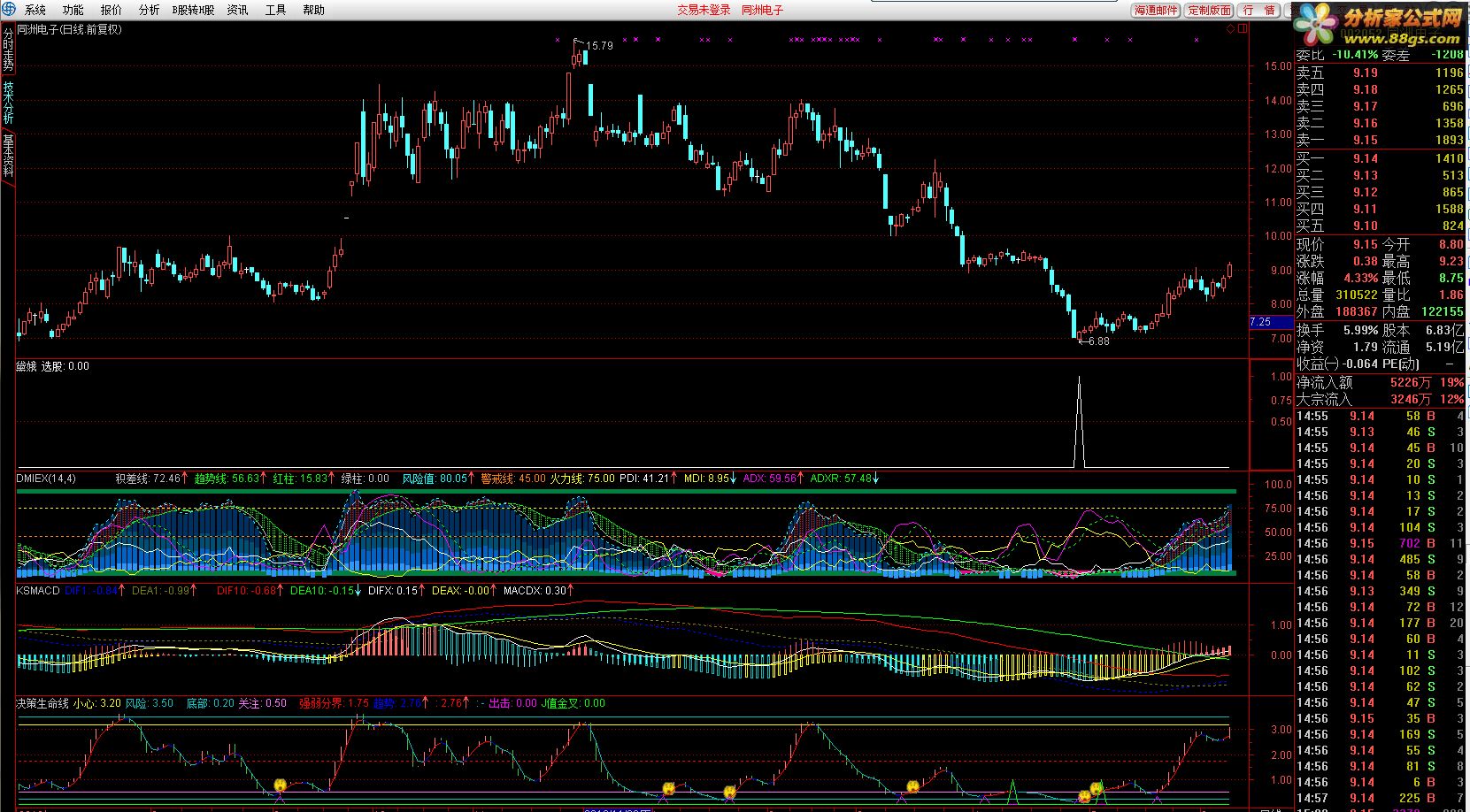Click the 换手 5.99% value
This screenshot has width=1470, height=812.
coord(1360,330)
